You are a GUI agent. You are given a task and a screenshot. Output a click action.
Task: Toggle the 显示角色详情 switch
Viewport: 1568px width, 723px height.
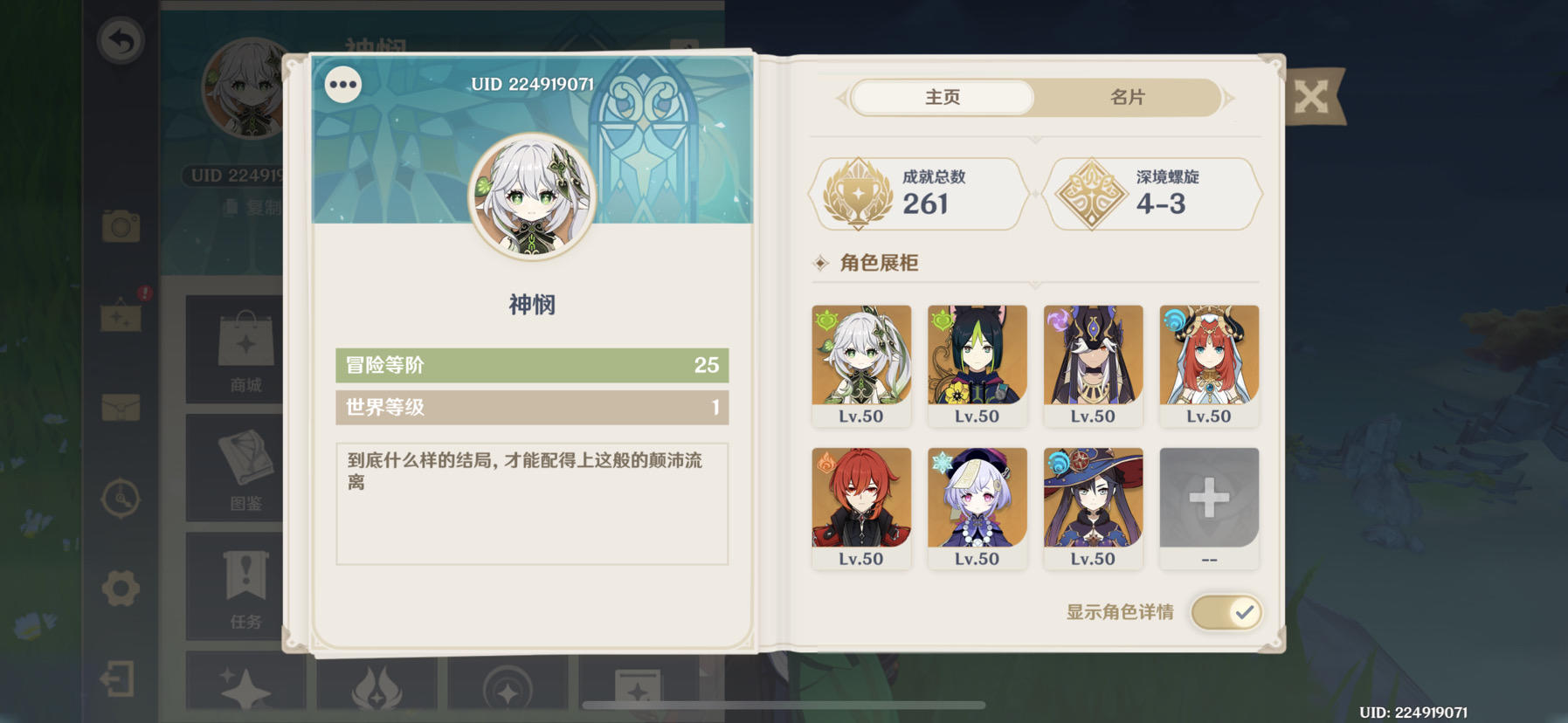tap(1226, 612)
